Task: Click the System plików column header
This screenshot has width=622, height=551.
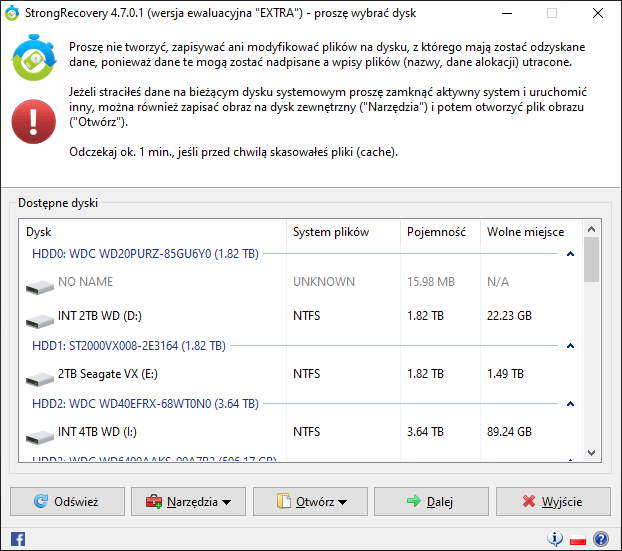Action: [344, 232]
